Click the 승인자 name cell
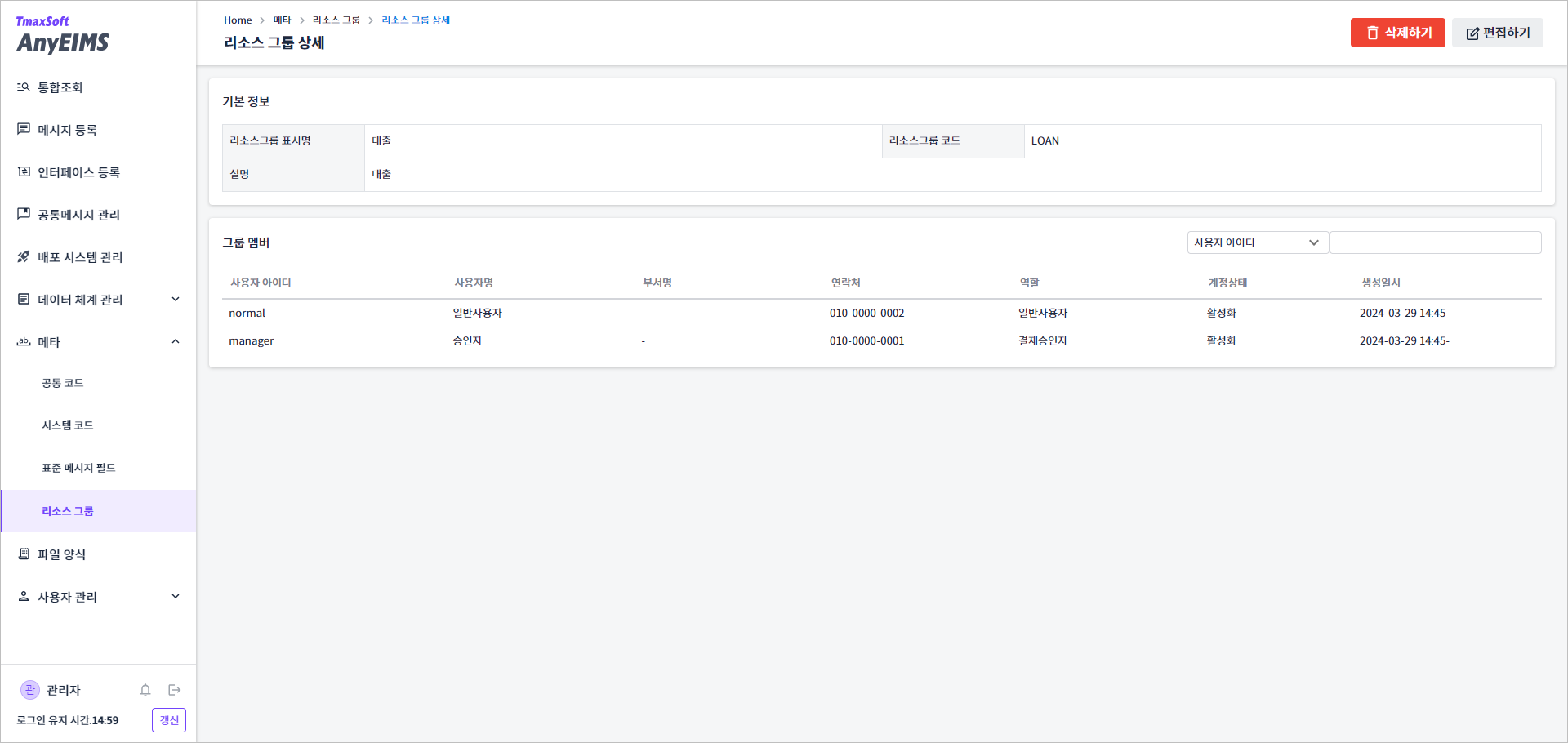The width and height of the screenshot is (1568, 743). [x=468, y=341]
